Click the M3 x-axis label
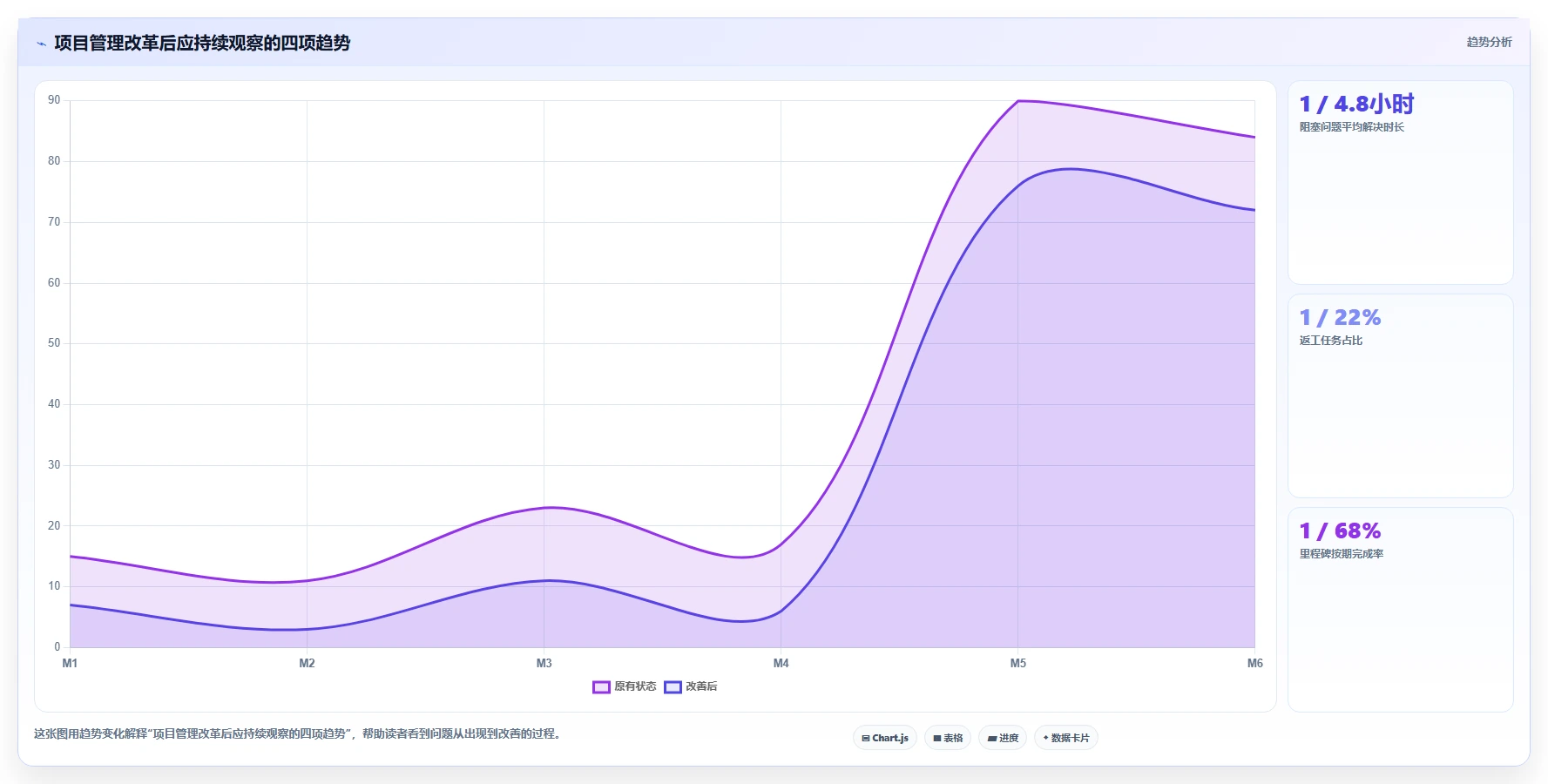Screen dimensions: 1548x784 544,664
